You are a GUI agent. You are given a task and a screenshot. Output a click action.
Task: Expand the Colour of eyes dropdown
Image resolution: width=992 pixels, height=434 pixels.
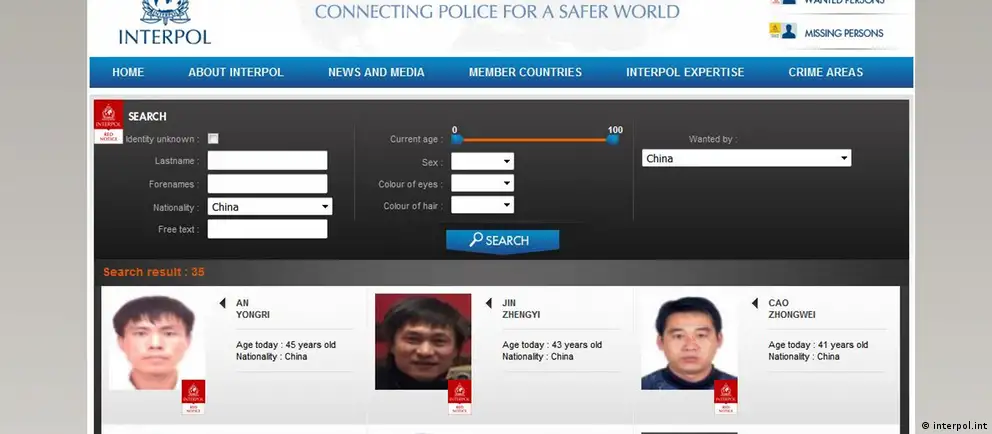tap(482, 183)
